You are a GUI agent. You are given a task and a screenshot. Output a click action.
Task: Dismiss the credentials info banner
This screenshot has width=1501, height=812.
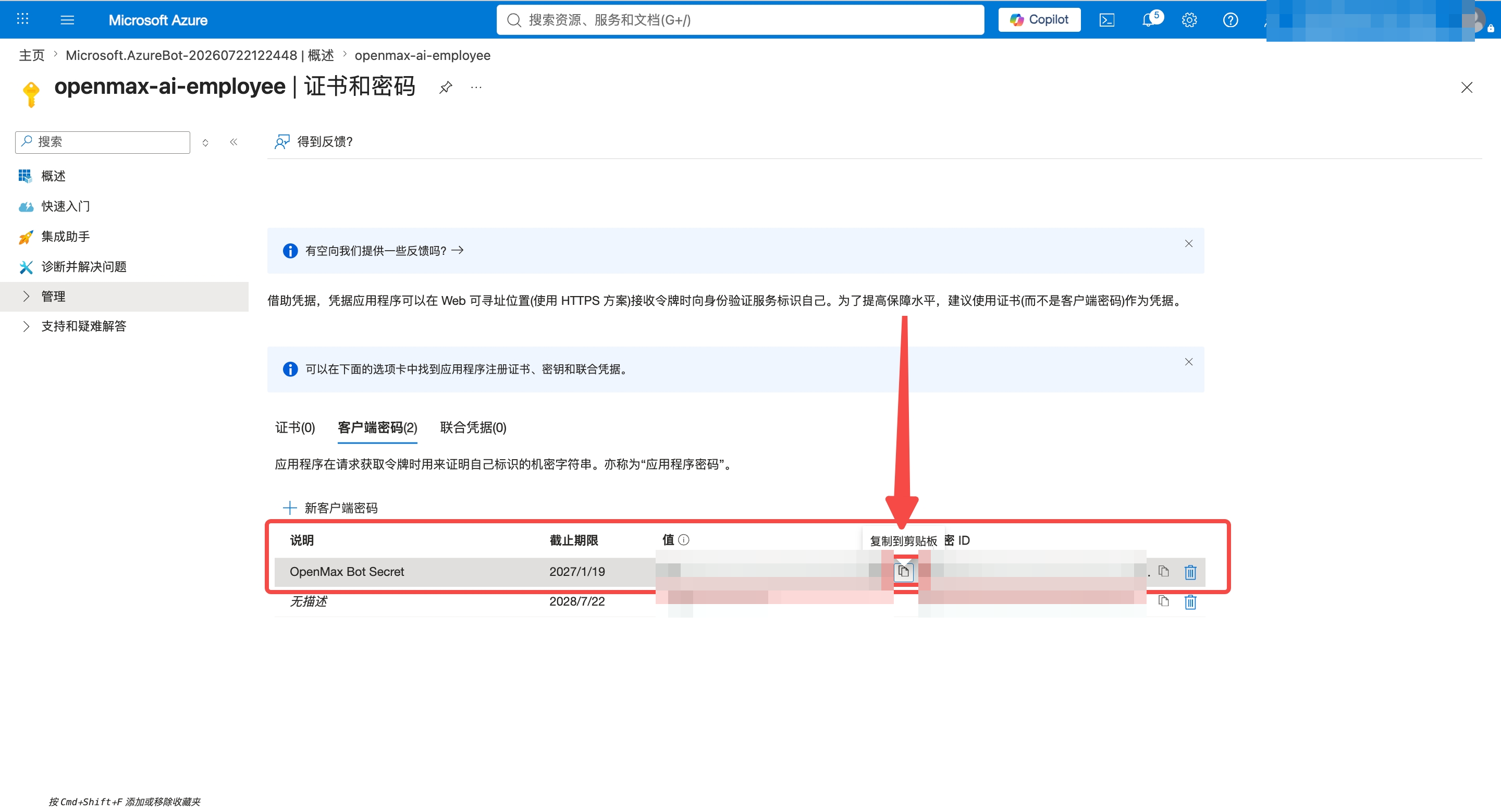(1189, 362)
